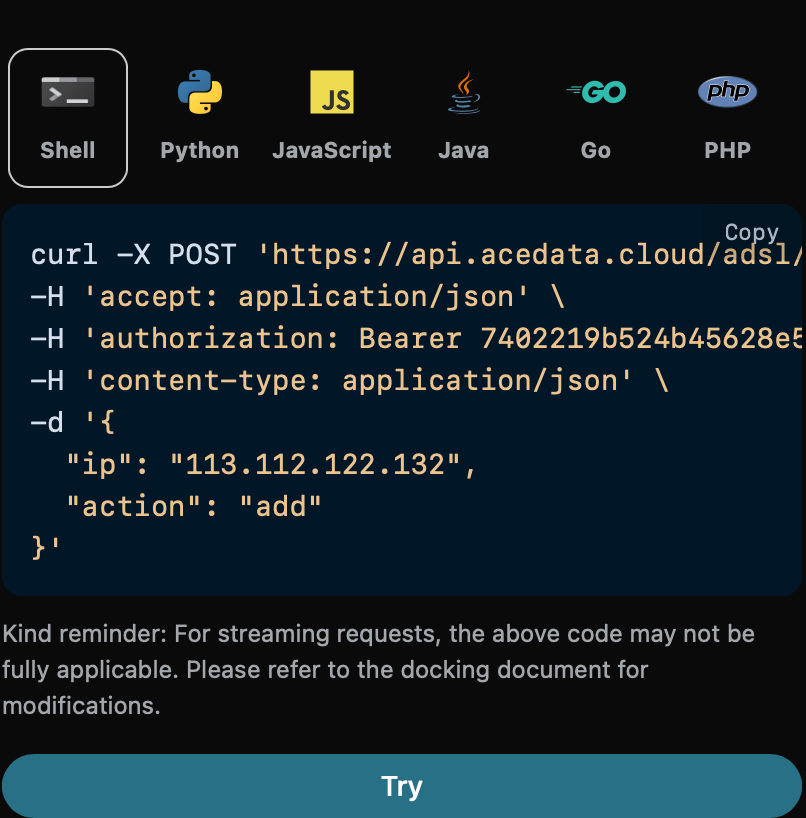This screenshot has height=818, width=806.
Task: Switch to the Python tab label
Action: tap(200, 151)
